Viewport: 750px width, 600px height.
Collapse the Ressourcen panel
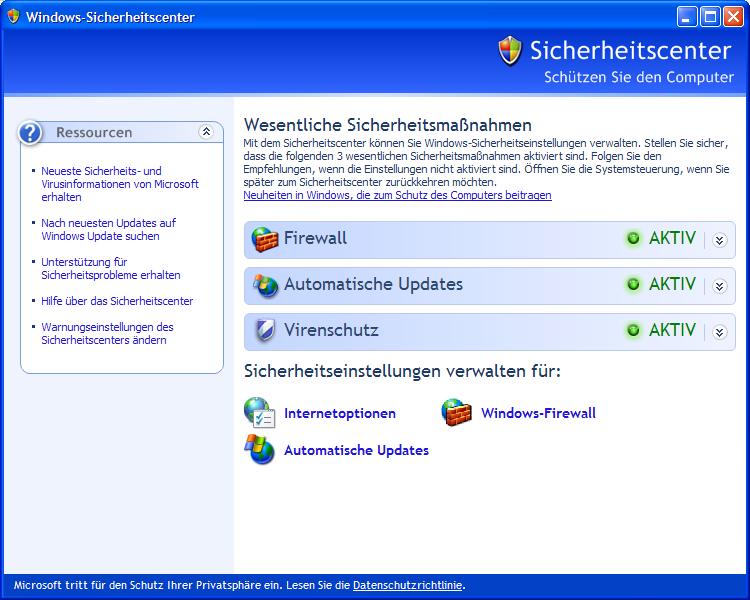click(206, 132)
